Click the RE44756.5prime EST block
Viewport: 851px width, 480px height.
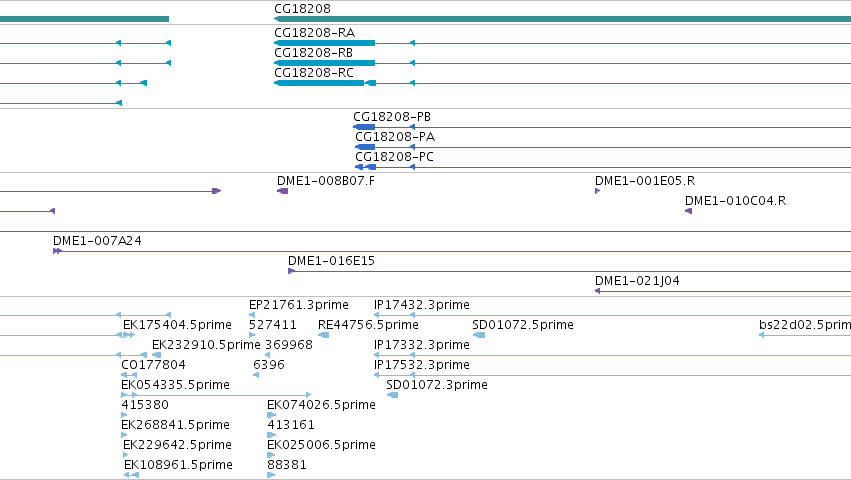(323, 335)
